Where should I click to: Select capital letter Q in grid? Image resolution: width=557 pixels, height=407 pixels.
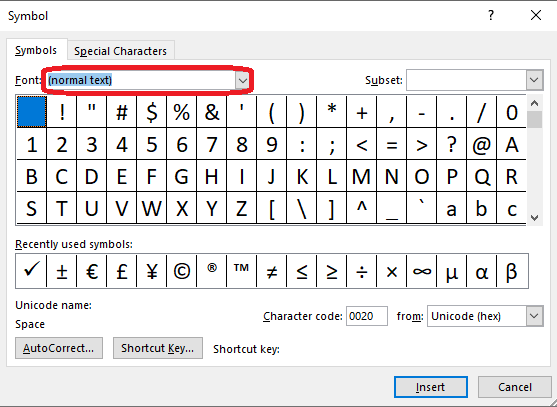(481, 176)
